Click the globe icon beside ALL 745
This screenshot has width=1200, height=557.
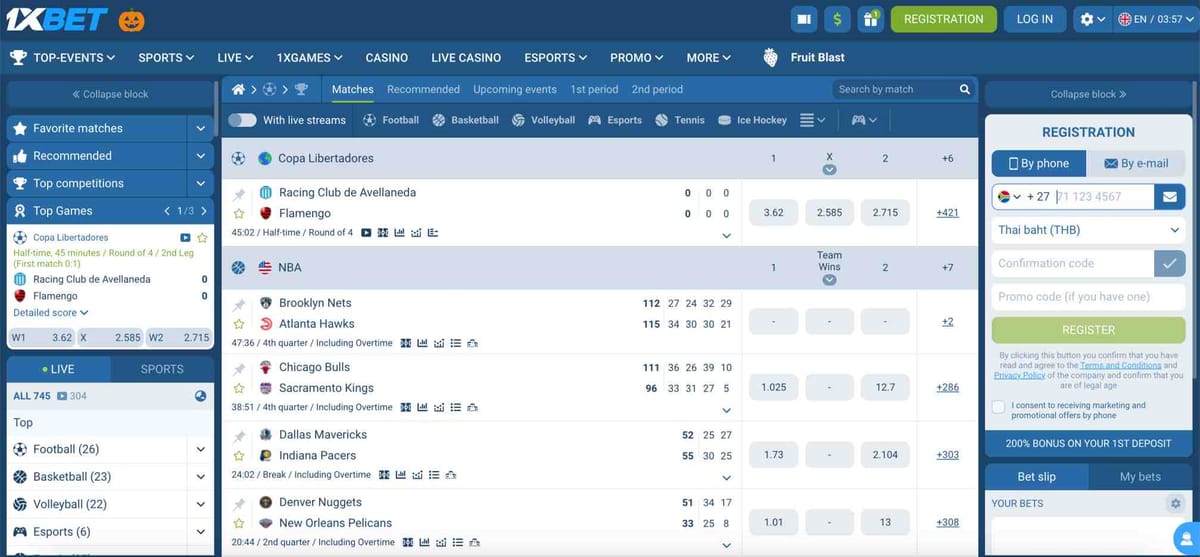pyautogui.click(x=200, y=396)
